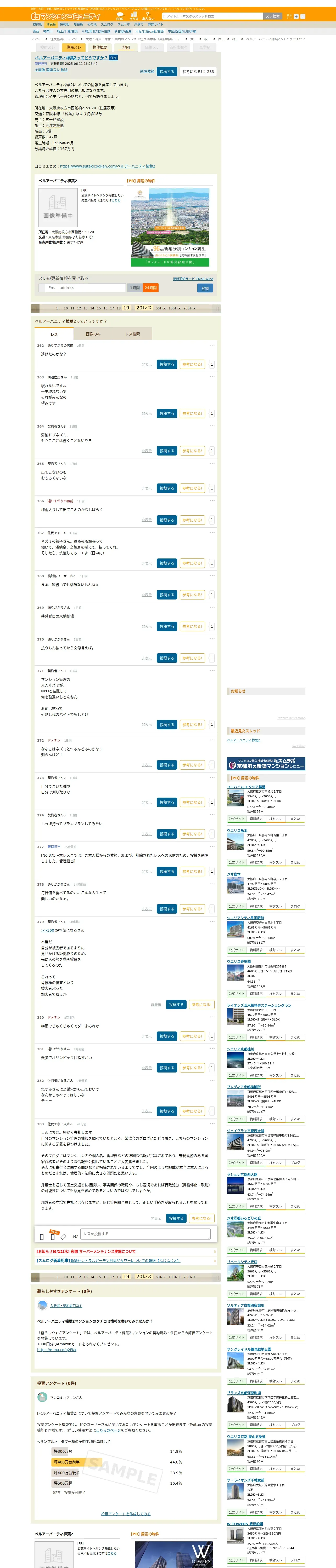Click the スレ検索 search button in header

273,16
